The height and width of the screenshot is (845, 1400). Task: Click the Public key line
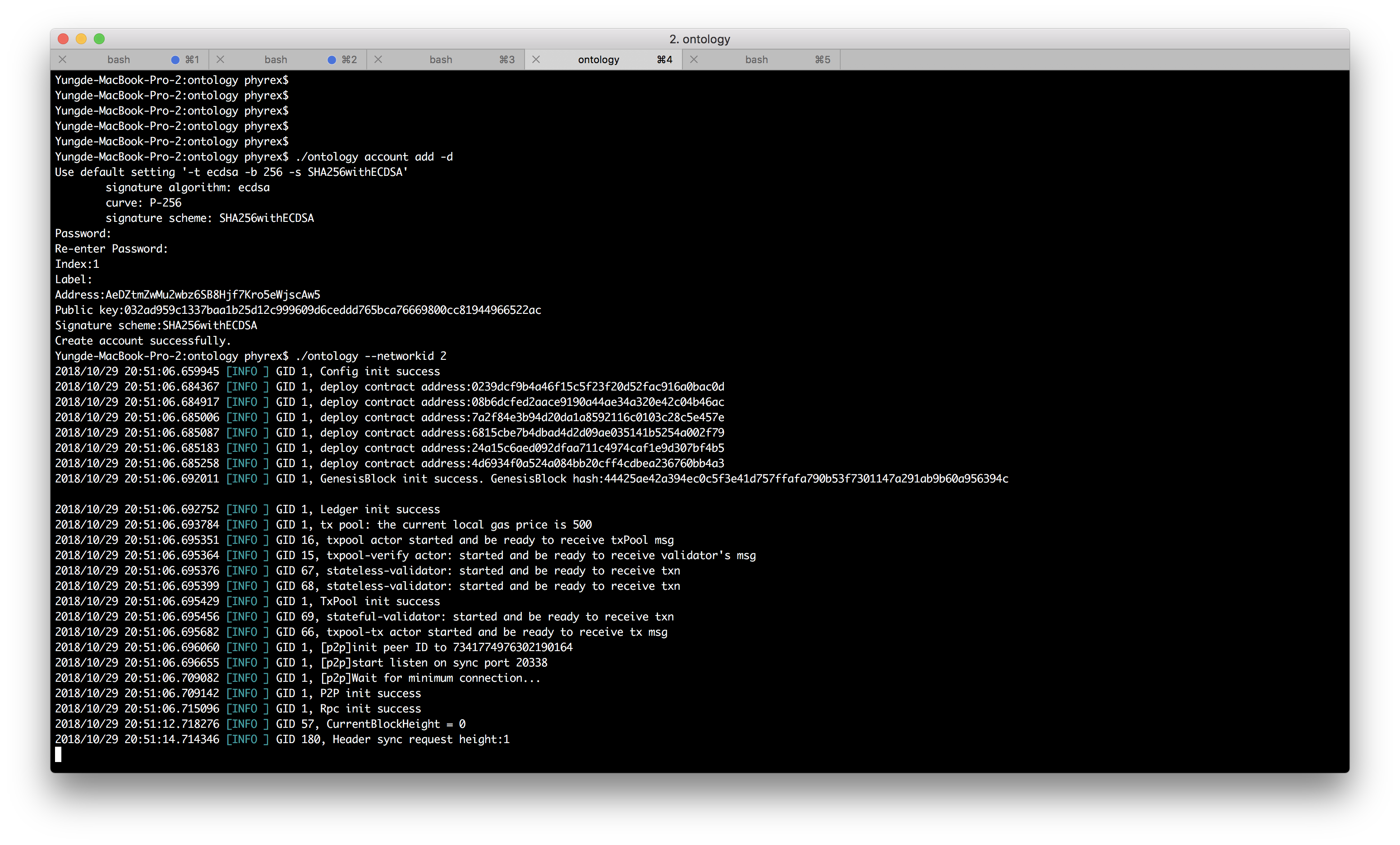coord(298,310)
